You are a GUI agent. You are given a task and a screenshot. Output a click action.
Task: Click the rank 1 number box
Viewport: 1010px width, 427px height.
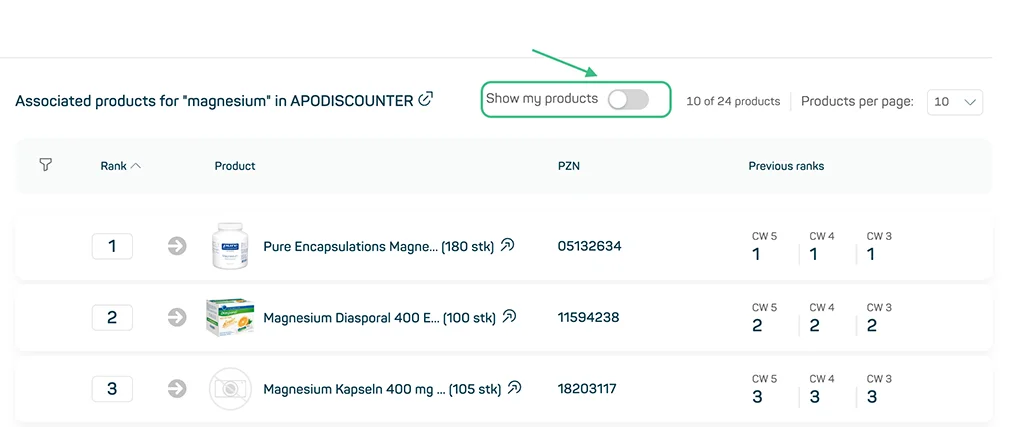112,246
